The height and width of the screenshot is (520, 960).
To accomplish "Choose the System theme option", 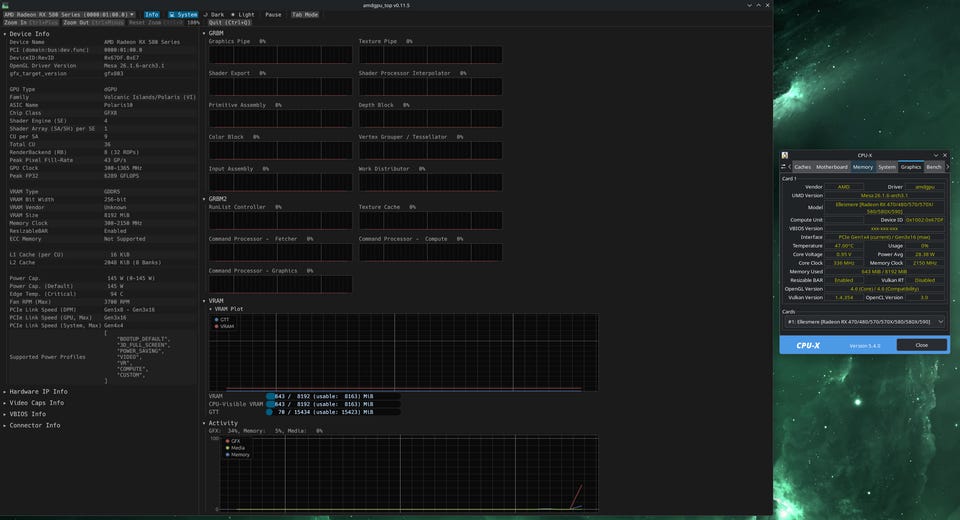I will pyautogui.click(x=183, y=14).
